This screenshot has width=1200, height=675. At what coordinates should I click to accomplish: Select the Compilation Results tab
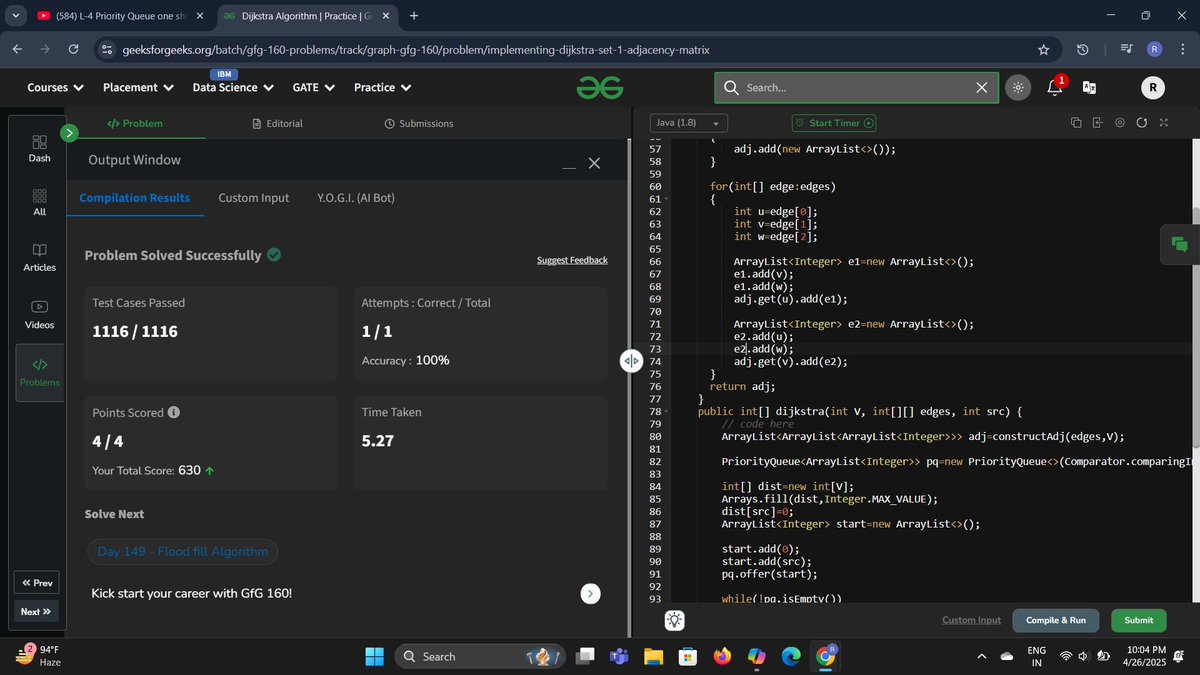[x=135, y=198]
